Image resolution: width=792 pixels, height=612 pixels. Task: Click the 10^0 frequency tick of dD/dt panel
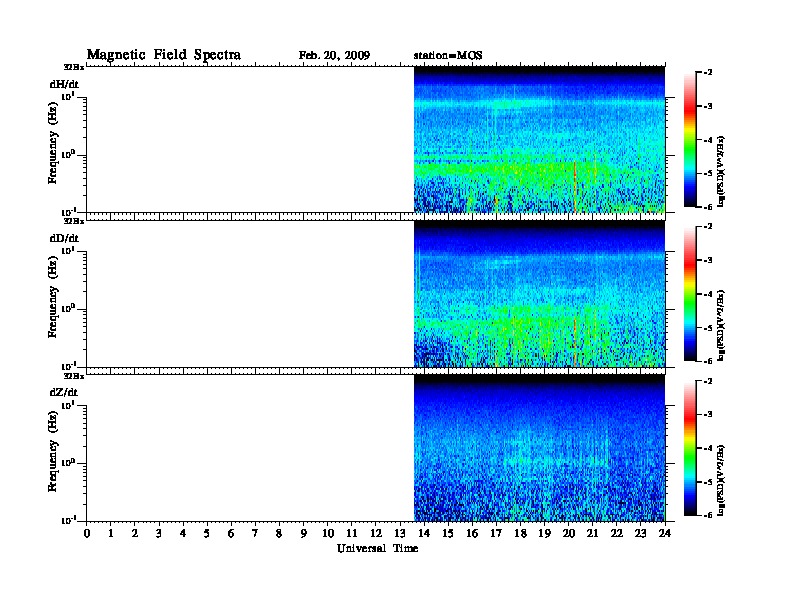click(x=68, y=309)
